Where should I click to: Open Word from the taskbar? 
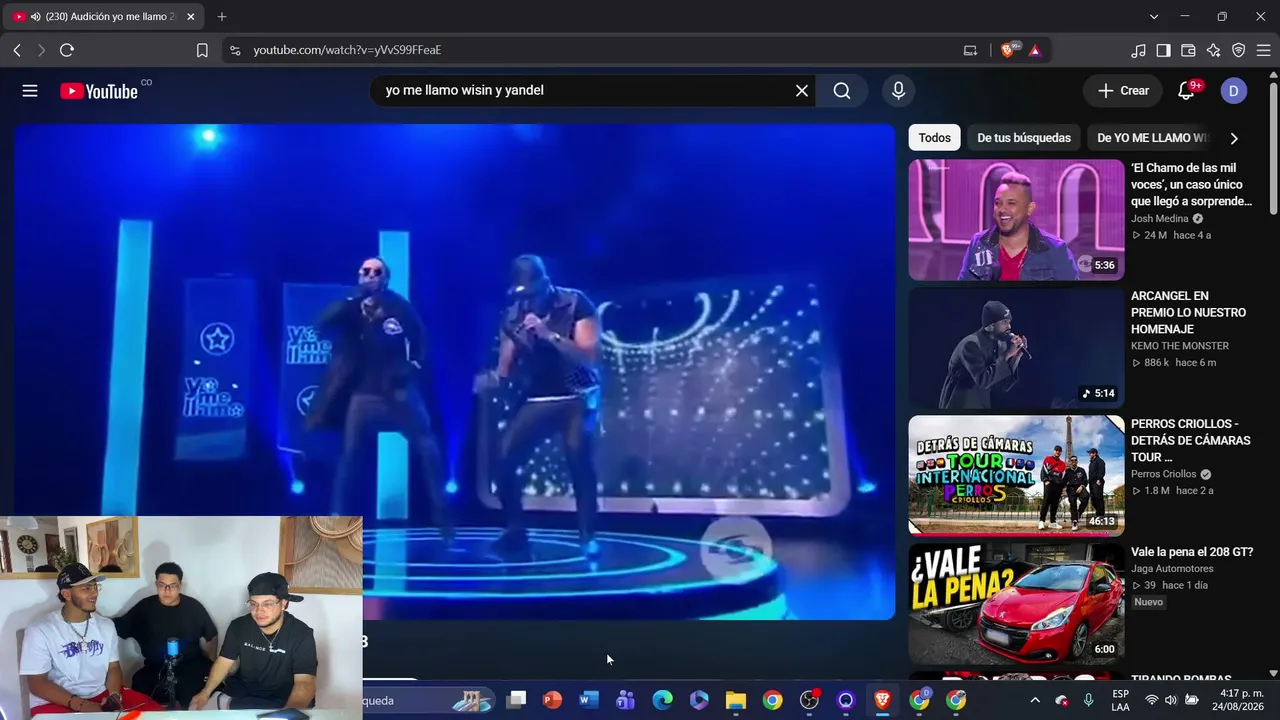(x=589, y=700)
